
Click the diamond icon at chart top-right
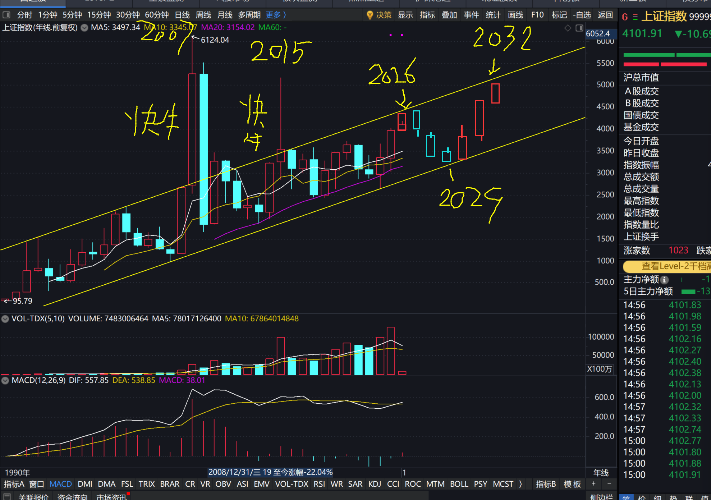pos(568,28)
